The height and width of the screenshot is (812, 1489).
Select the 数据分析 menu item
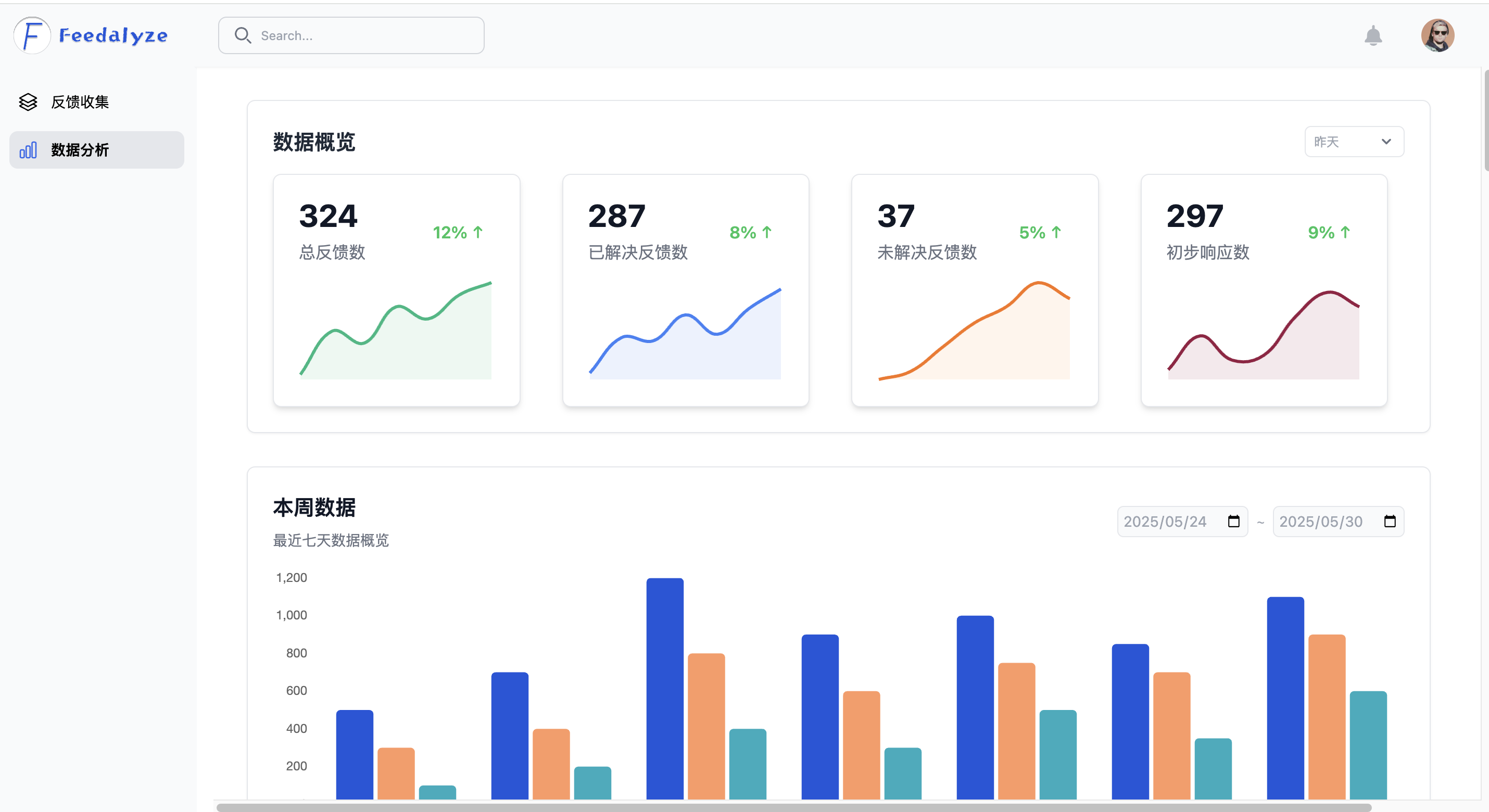point(80,150)
